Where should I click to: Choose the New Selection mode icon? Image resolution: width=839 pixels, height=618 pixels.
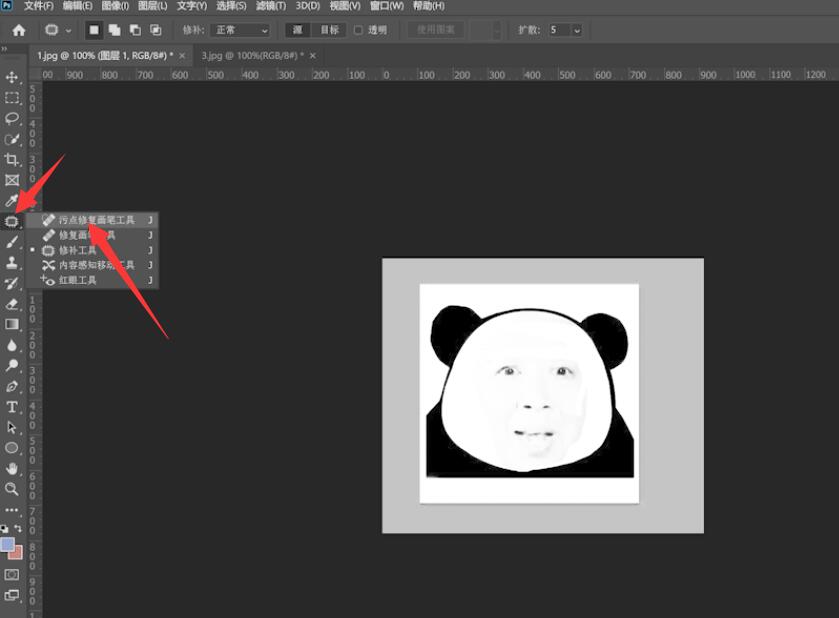click(94, 30)
